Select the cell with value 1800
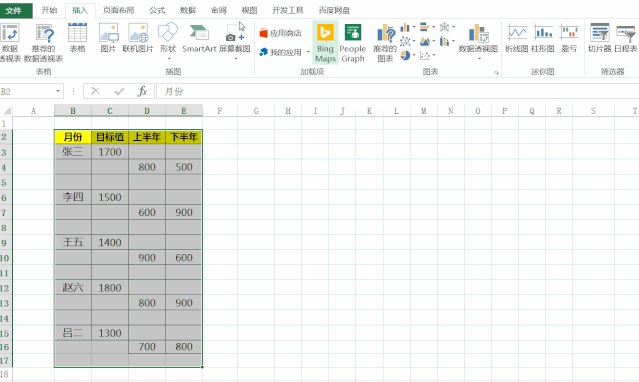This screenshot has width=639, height=382. pos(110,288)
